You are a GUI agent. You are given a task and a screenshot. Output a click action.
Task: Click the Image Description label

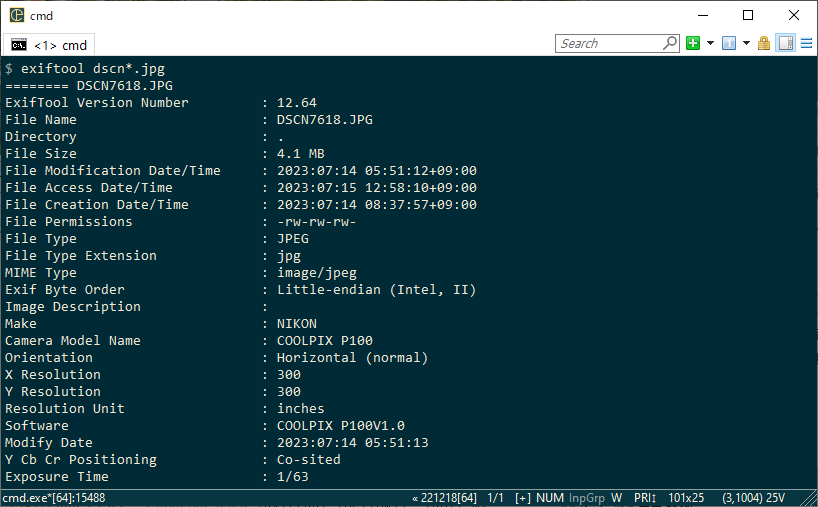(73, 307)
